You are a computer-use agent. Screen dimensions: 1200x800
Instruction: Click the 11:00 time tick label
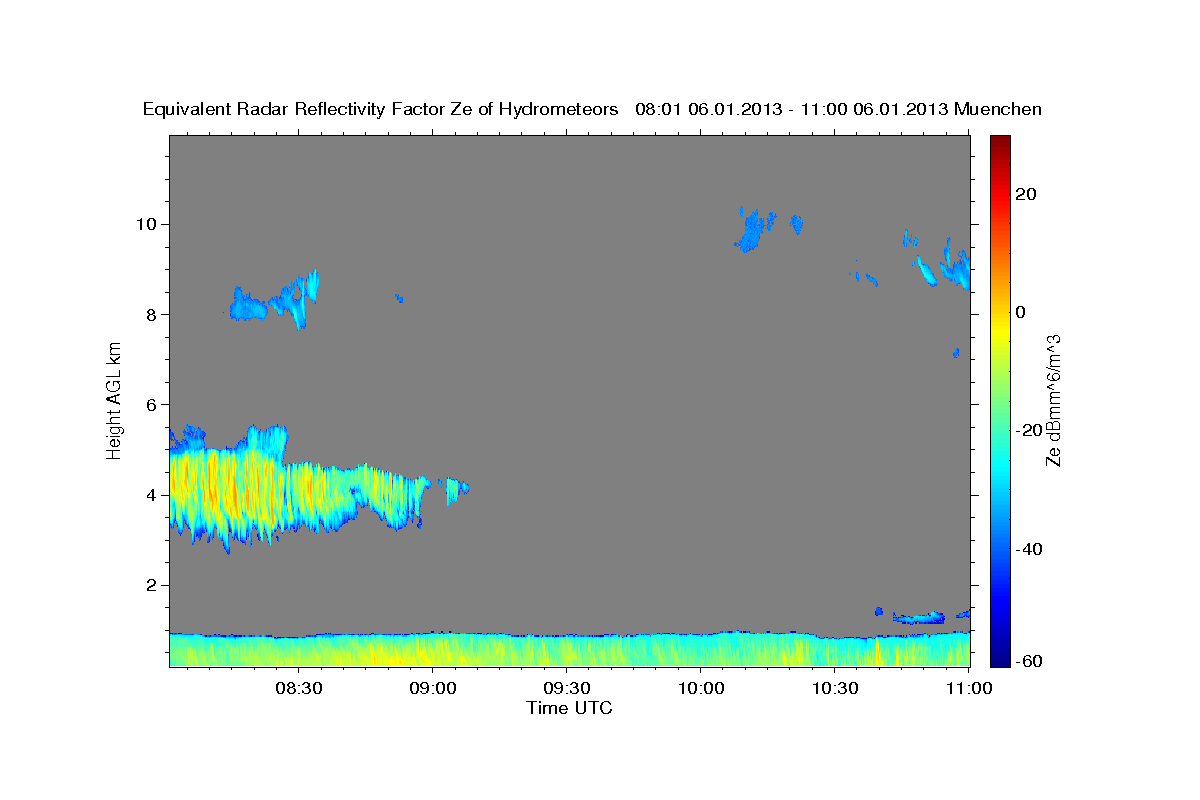[968, 688]
